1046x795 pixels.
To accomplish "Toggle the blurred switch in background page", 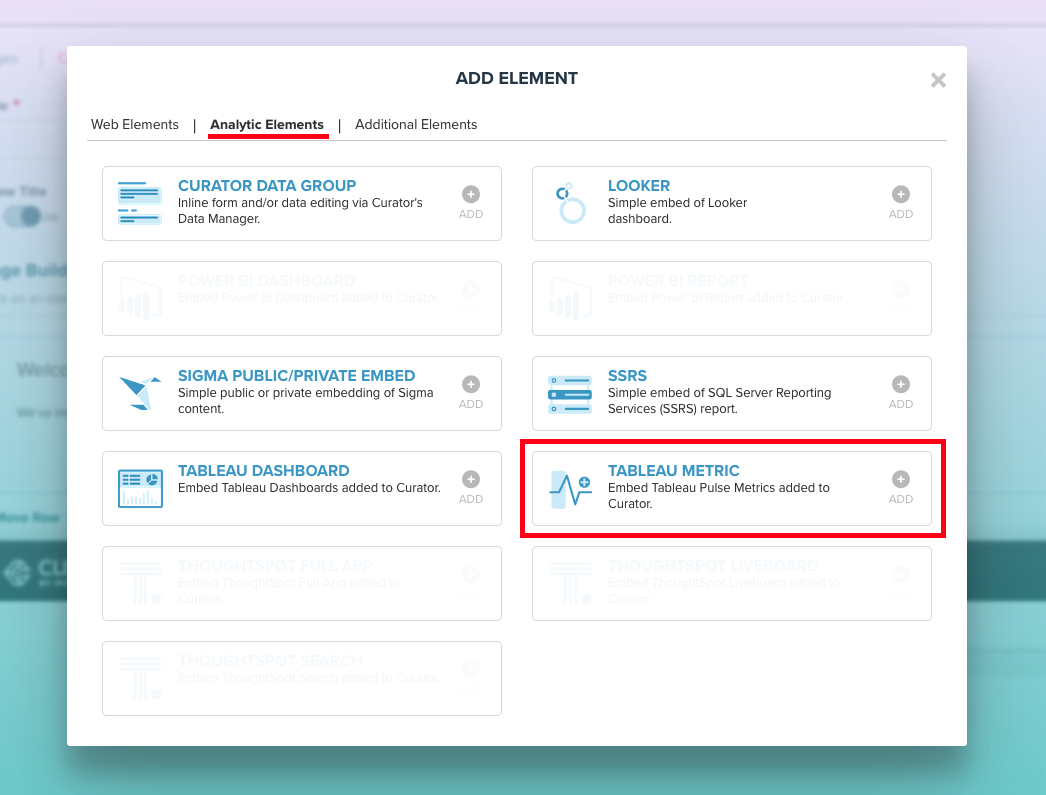I will coord(23,216).
